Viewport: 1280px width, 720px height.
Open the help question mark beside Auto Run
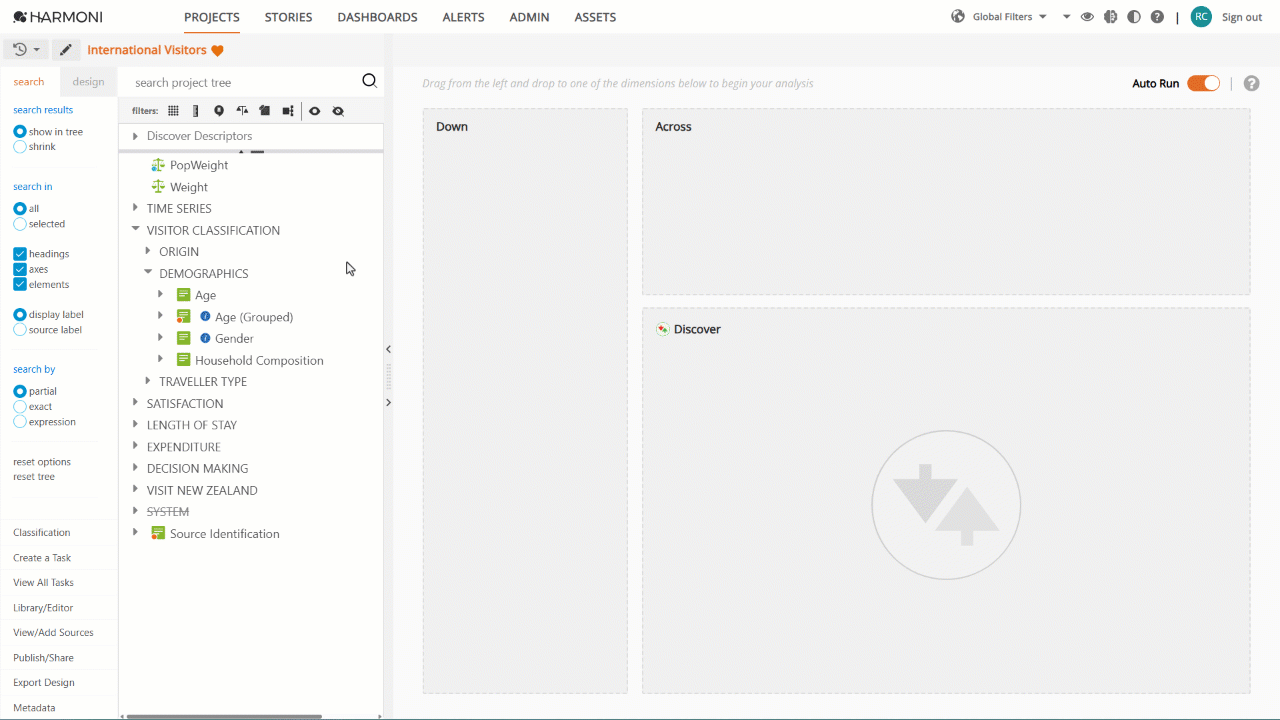click(x=1251, y=83)
